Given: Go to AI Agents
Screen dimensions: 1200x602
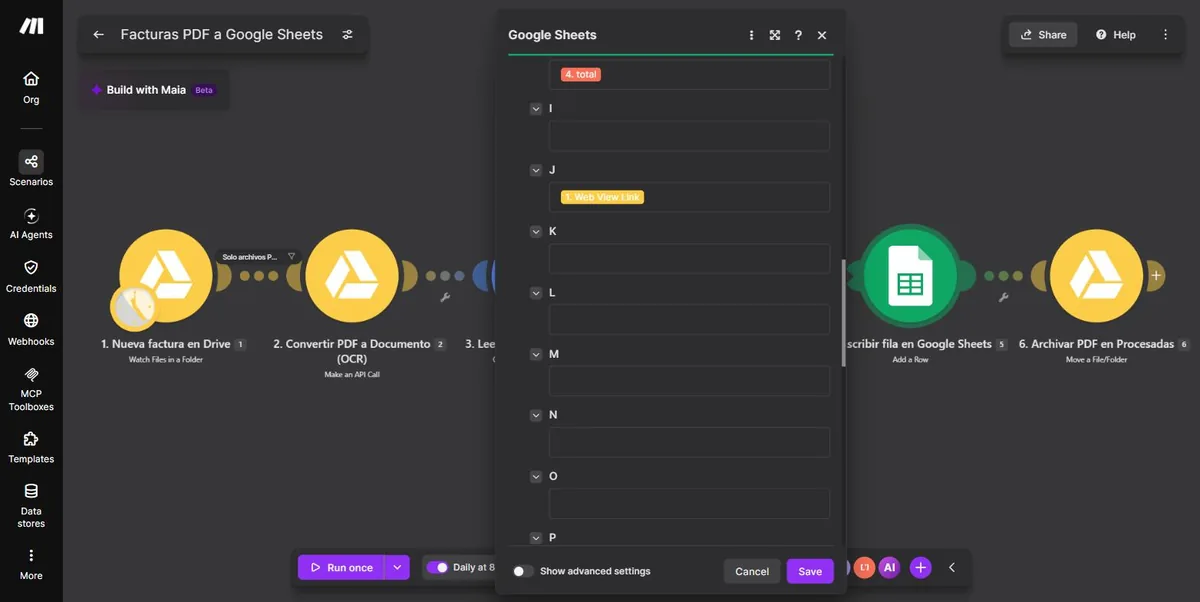Looking at the screenshot, I should tap(31, 223).
